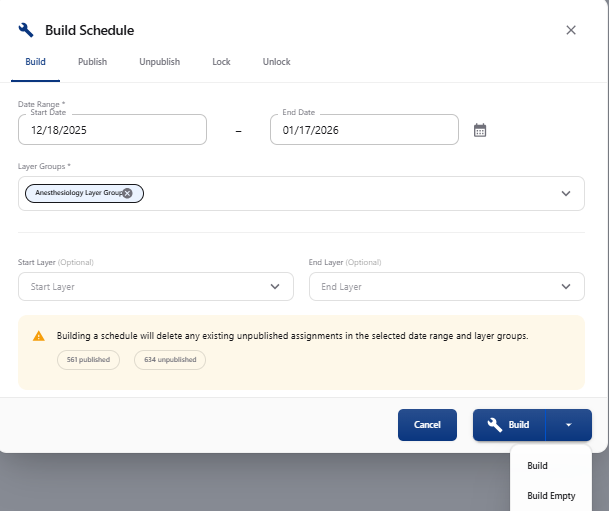Open the End Layer dropdown
The height and width of the screenshot is (511, 609).
coord(446,287)
